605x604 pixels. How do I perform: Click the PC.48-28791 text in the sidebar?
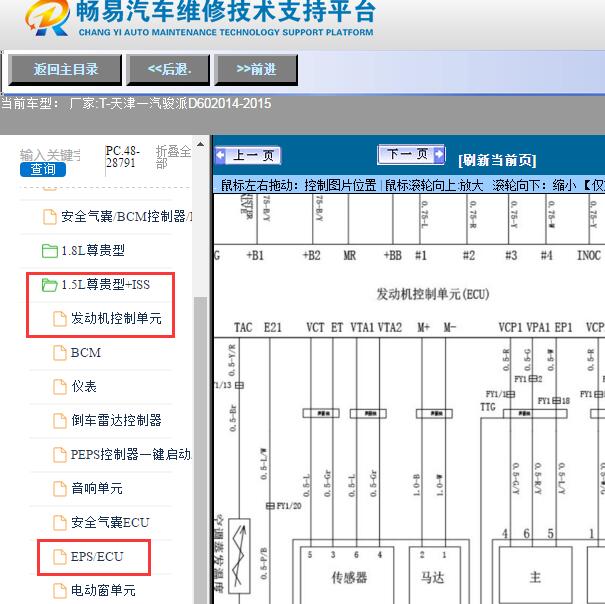(123, 157)
